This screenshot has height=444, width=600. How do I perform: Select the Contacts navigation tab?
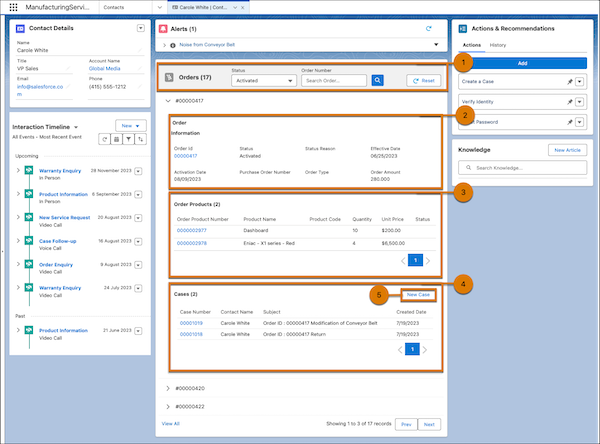(114, 7)
